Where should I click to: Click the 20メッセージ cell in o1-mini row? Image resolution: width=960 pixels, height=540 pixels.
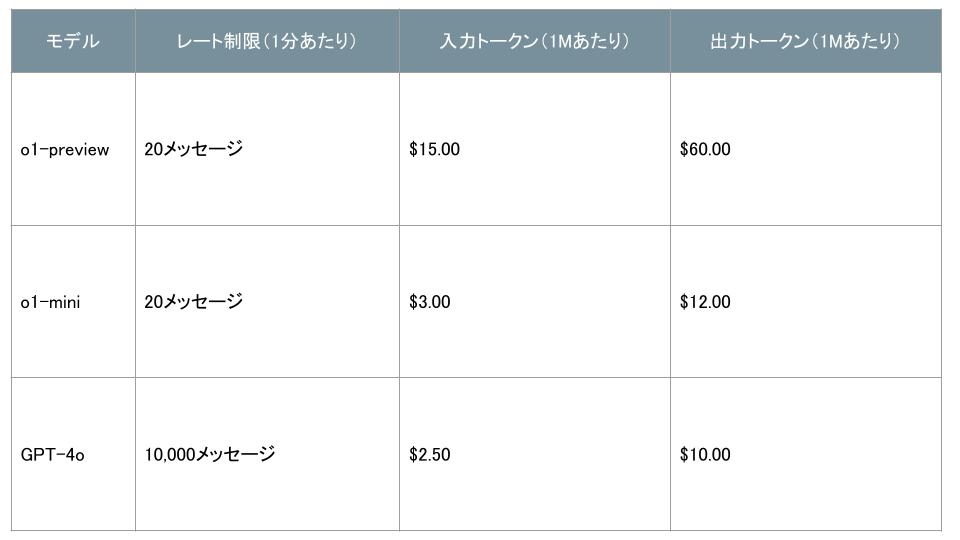point(193,302)
